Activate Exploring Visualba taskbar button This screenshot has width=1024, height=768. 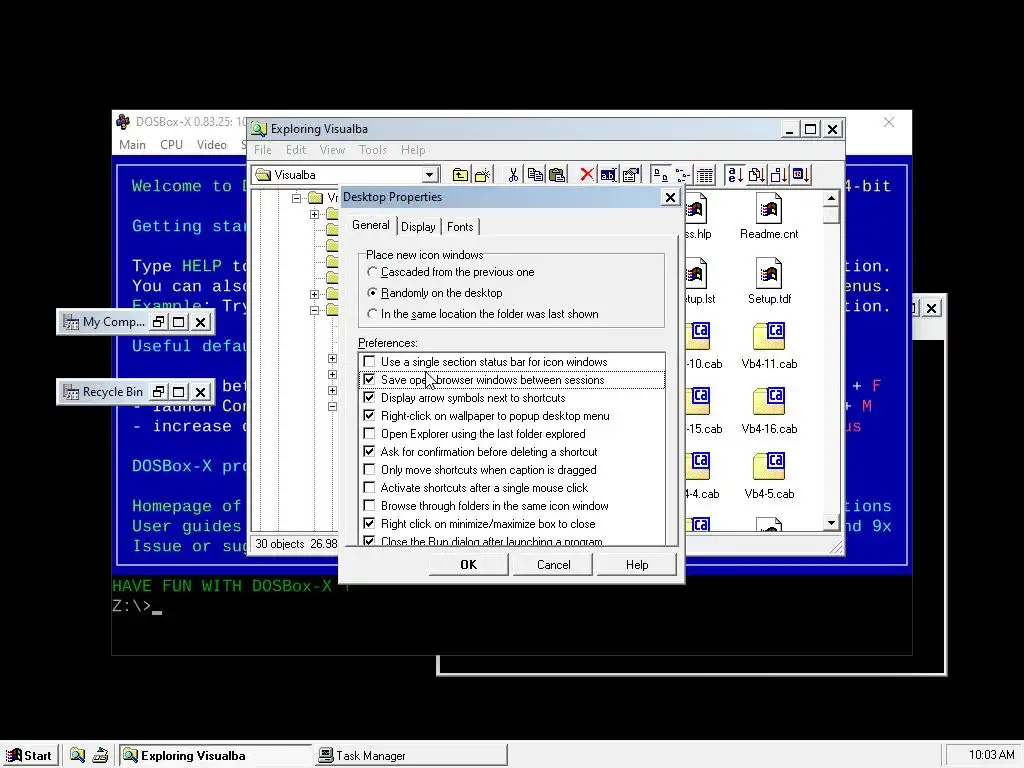click(x=216, y=755)
